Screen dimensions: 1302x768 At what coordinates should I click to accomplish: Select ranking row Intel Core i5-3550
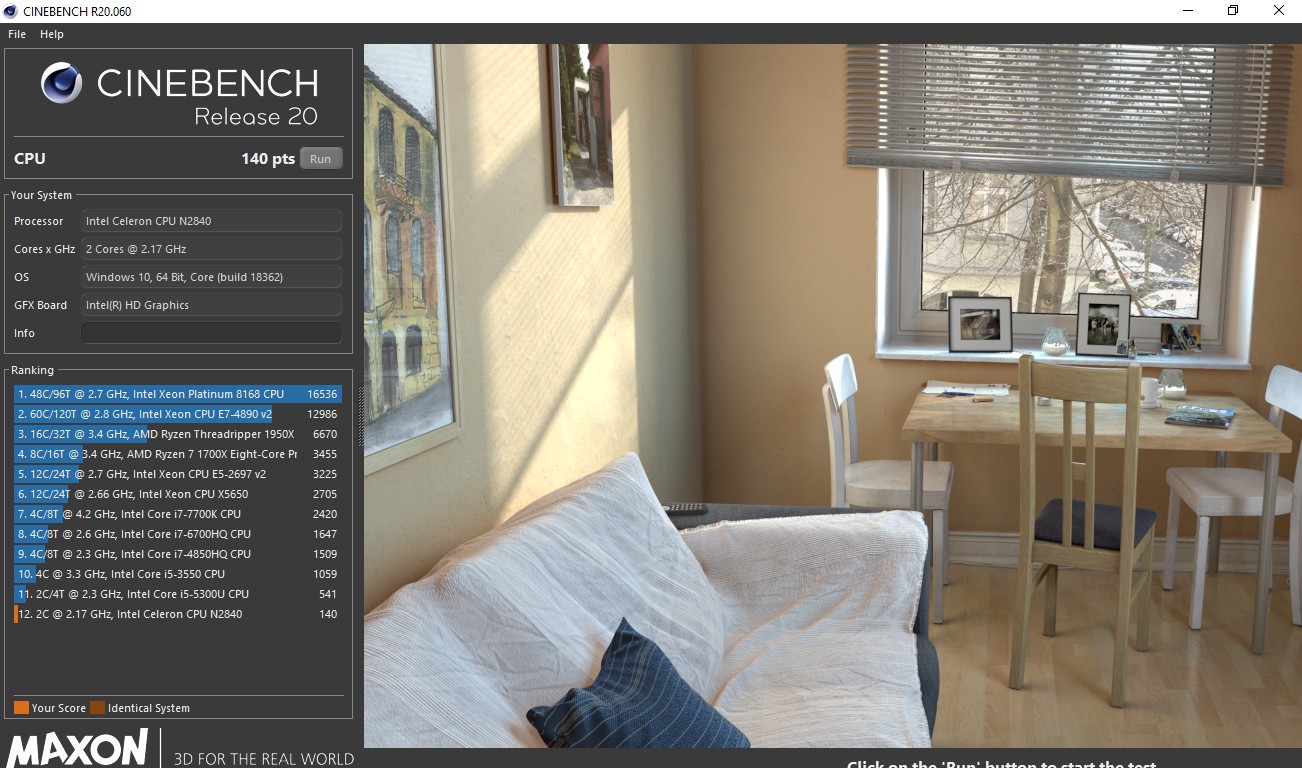click(178, 574)
